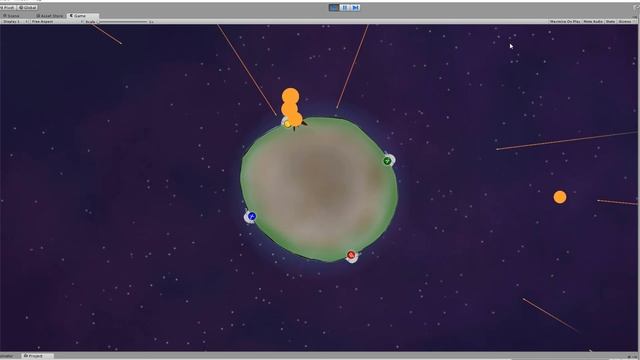Open the Display 1 dropdown
This screenshot has width=640, height=360.
click(15, 21)
